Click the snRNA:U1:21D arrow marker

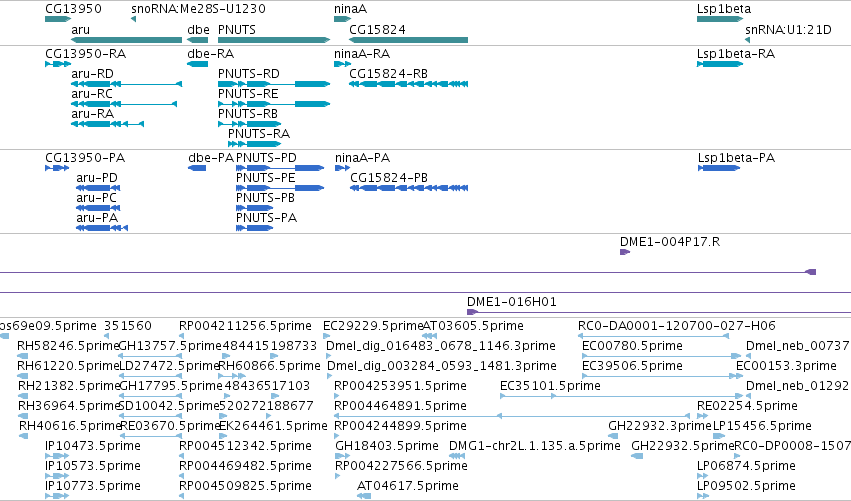(x=747, y=40)
